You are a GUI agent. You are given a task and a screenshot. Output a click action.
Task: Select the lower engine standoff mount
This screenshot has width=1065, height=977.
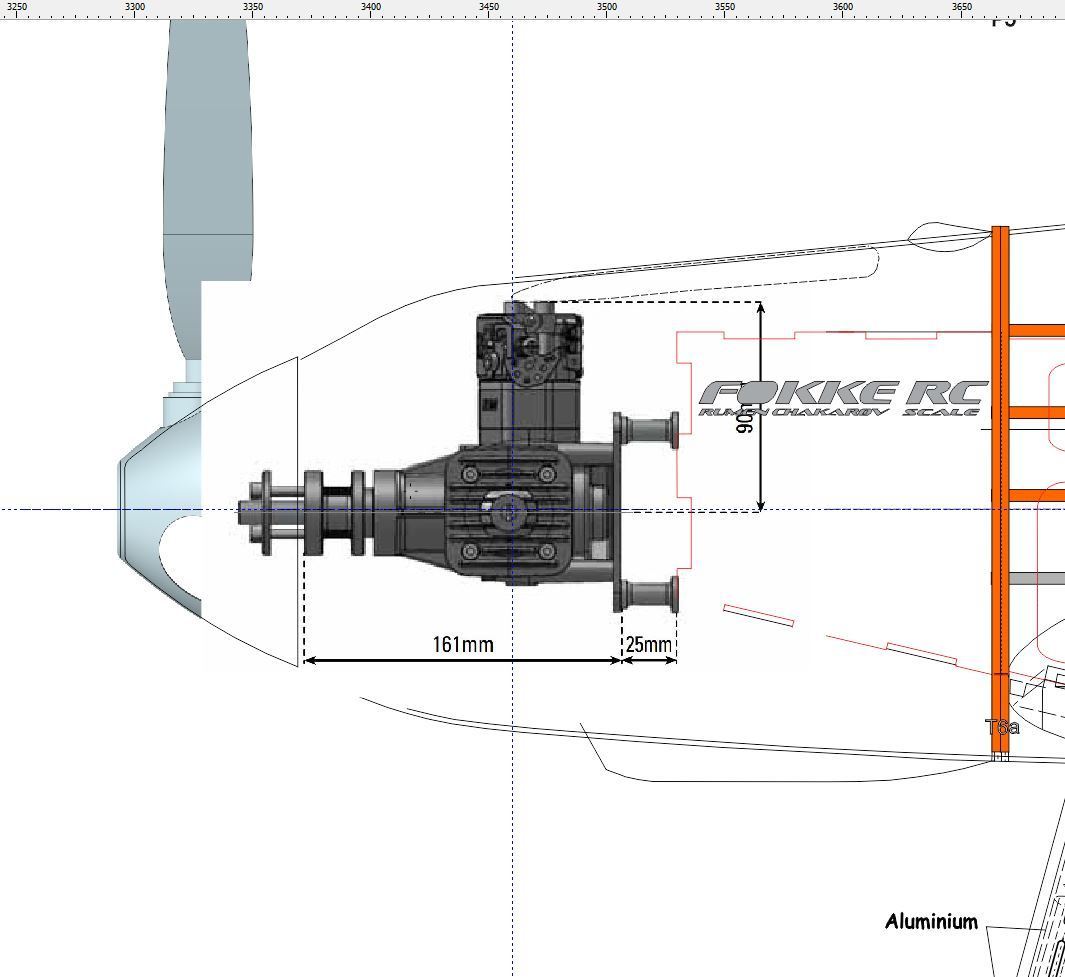[648, 595]
